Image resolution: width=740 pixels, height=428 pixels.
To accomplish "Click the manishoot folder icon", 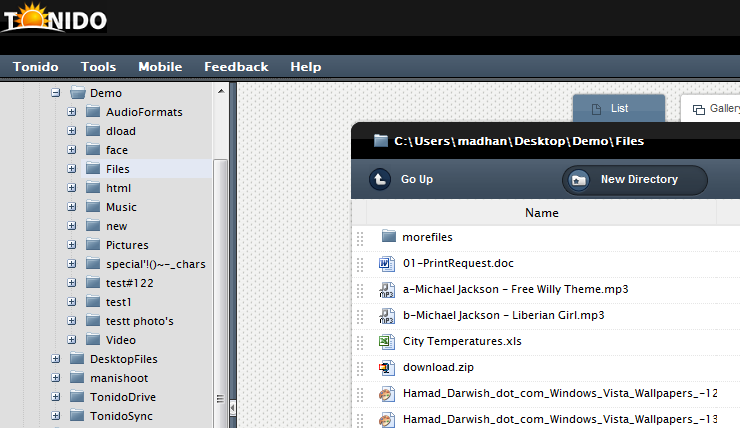I will click(x=77, y=378).
